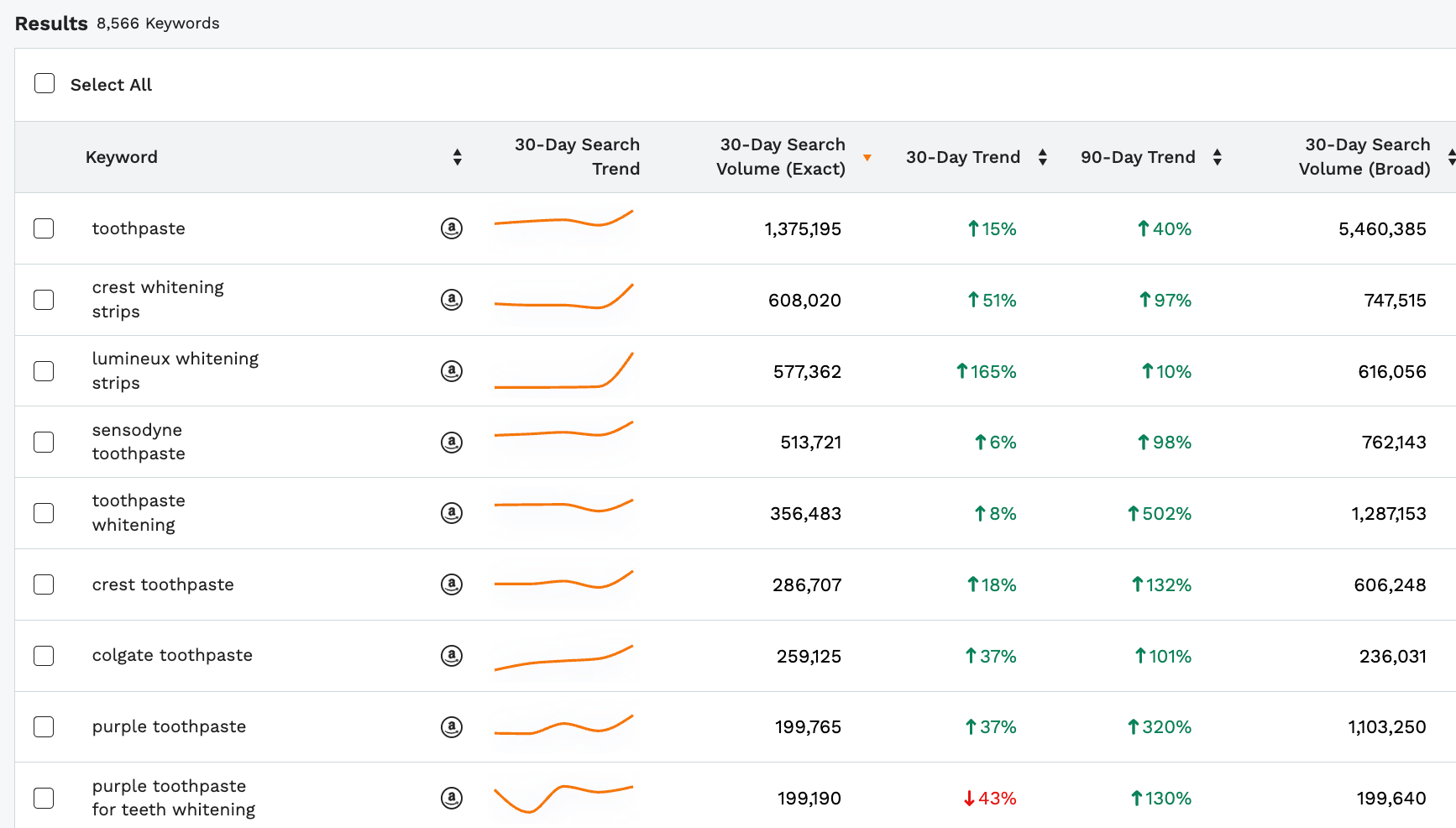Click the Select All label
The image size is (1456, 828).
pos(111,85)
